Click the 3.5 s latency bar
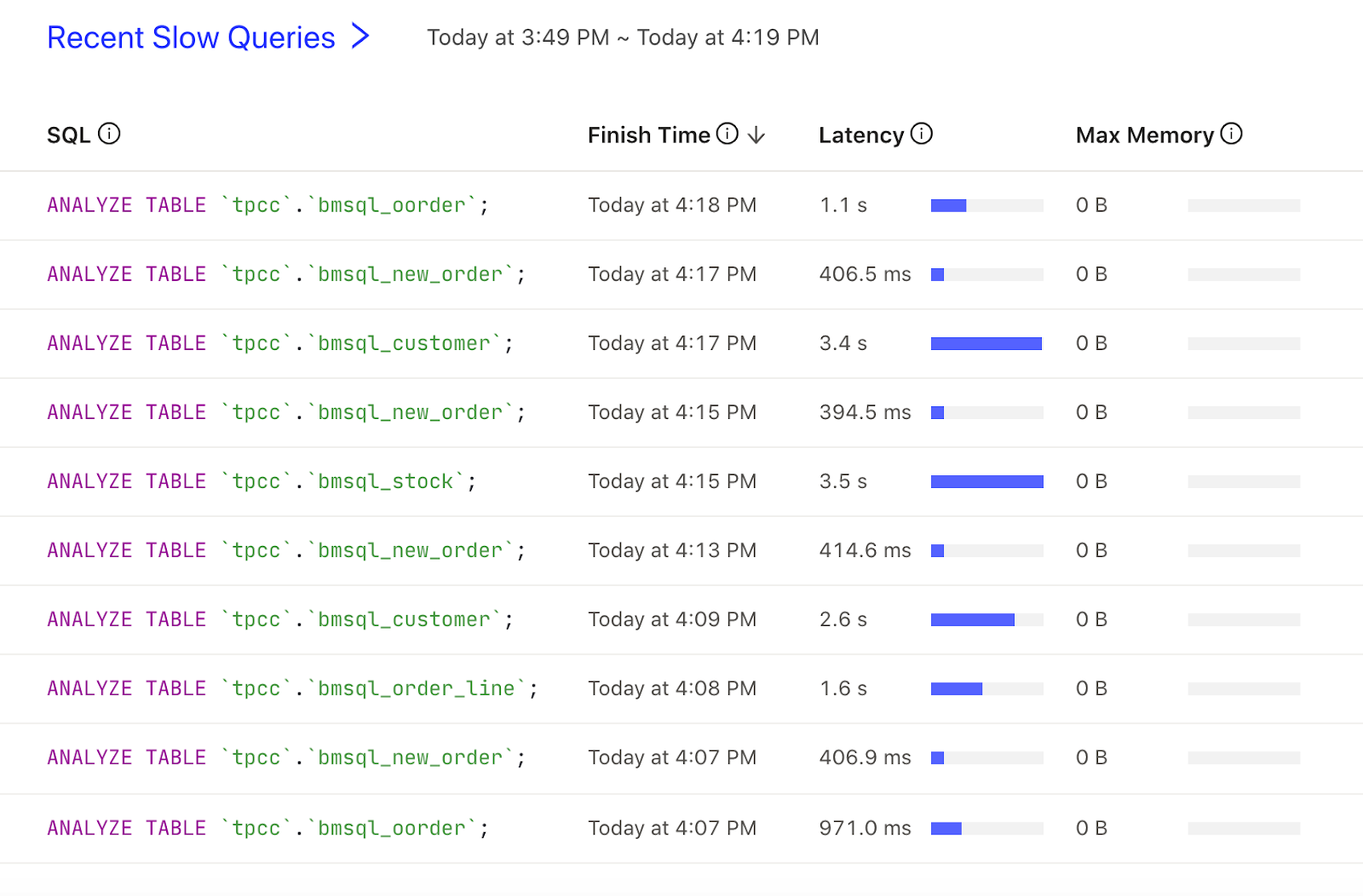The height and width of the screenshot is (896, 1363). coord(986,482)
